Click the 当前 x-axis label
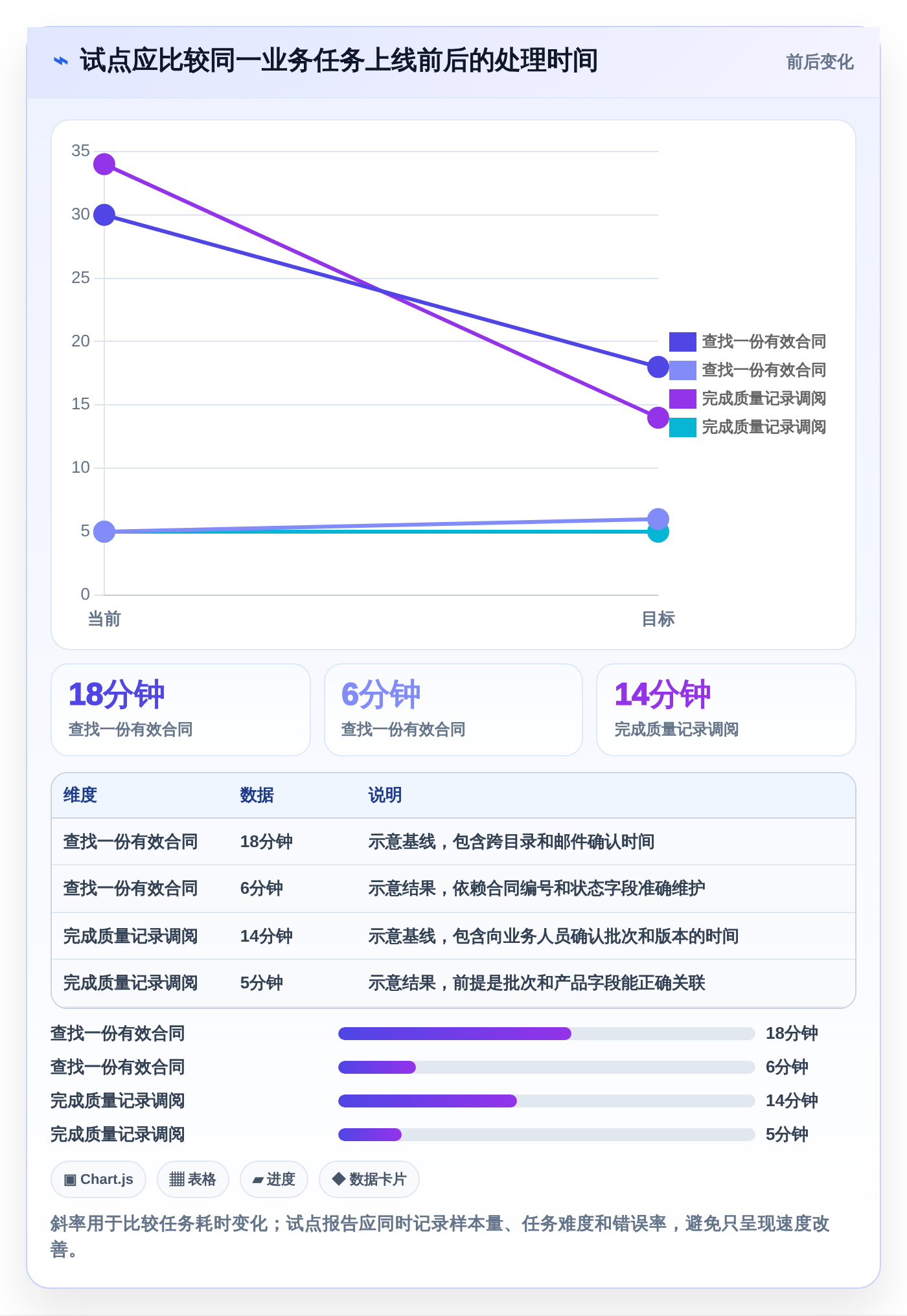The image size is (907, 1316). pos(104,619)
